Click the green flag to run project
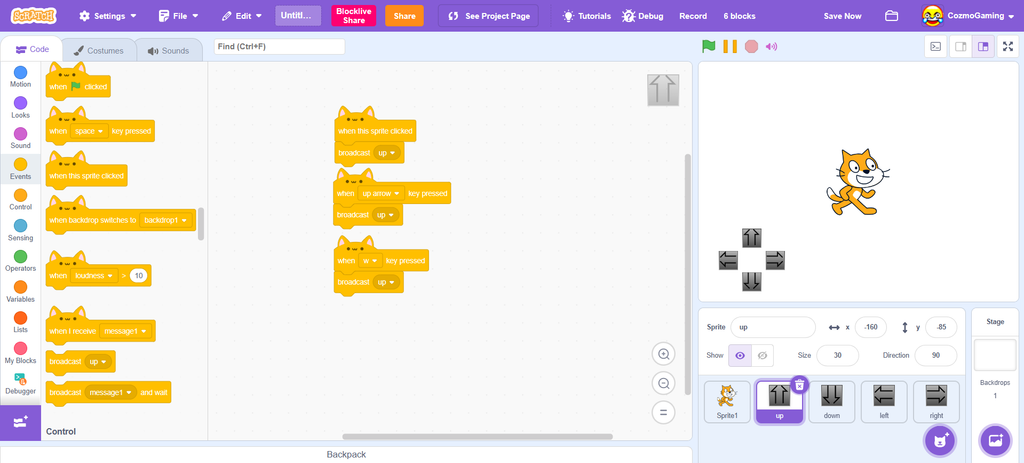Viewport: 1024px width, 463px height. (x=709, y=46)
